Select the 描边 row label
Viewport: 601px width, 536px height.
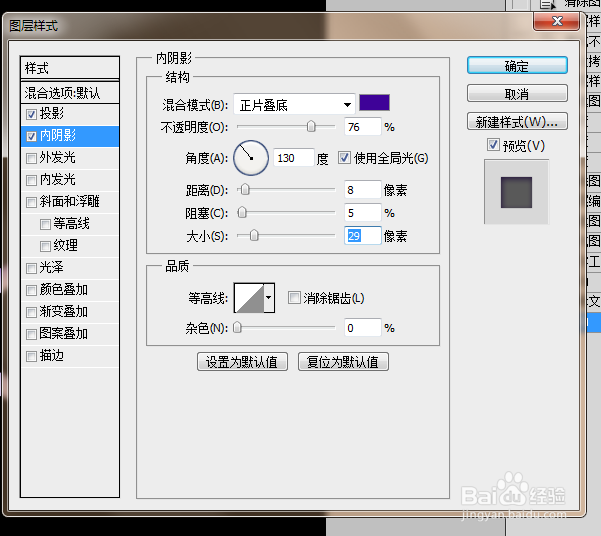pyautogui.click(x=52, y=356)
